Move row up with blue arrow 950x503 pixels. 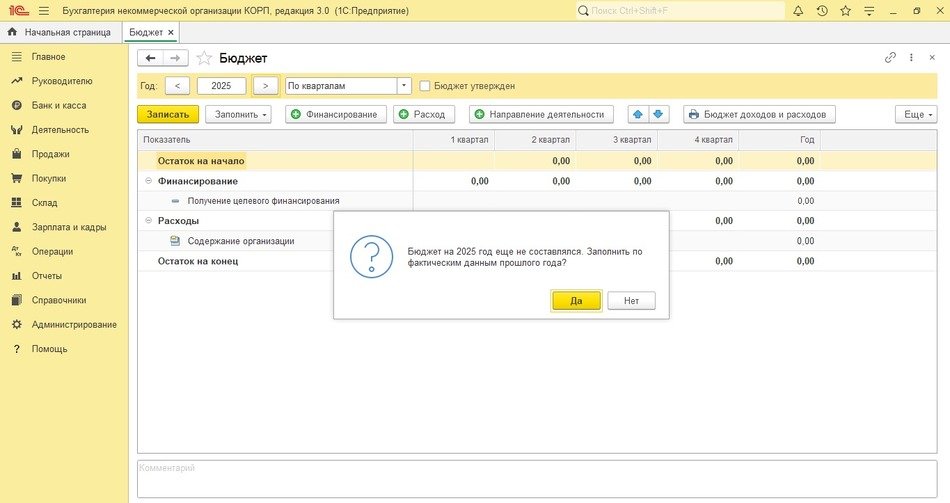point(637,114)
